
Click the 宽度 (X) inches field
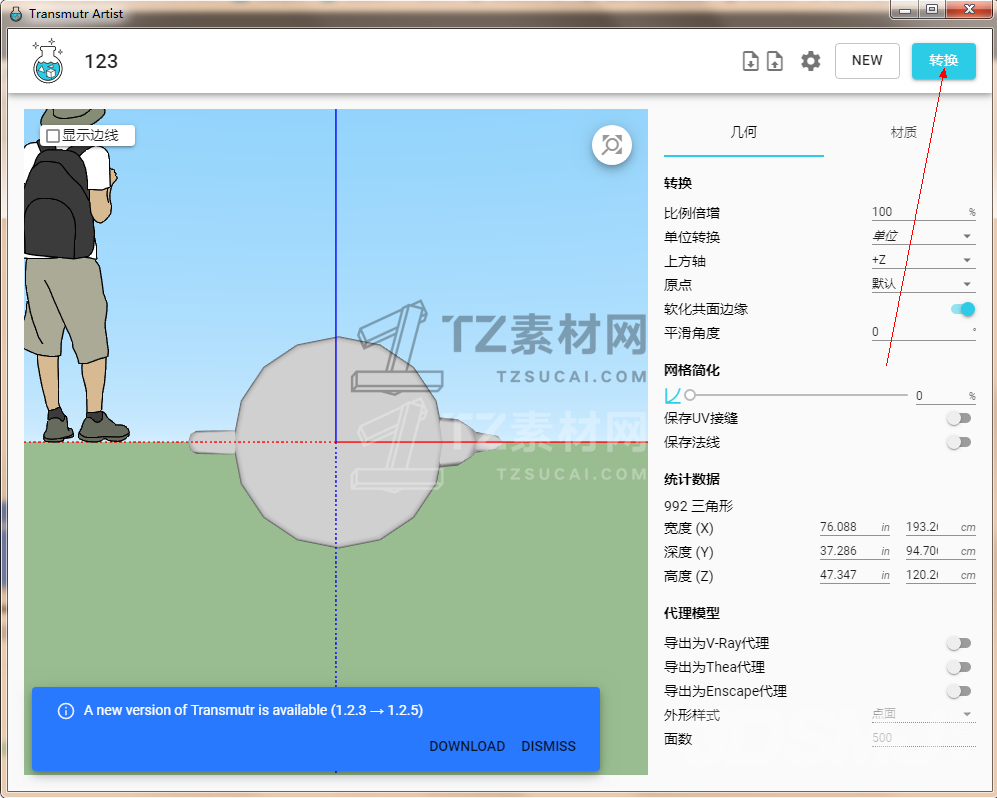(854, 527)
